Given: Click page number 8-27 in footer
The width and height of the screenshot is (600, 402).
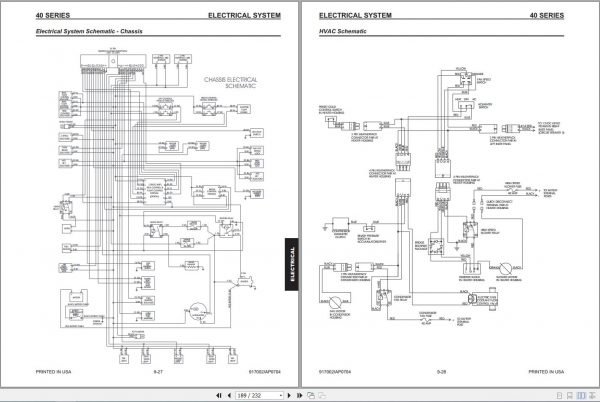Looking at the screenshot, I should tap(158, 372).
